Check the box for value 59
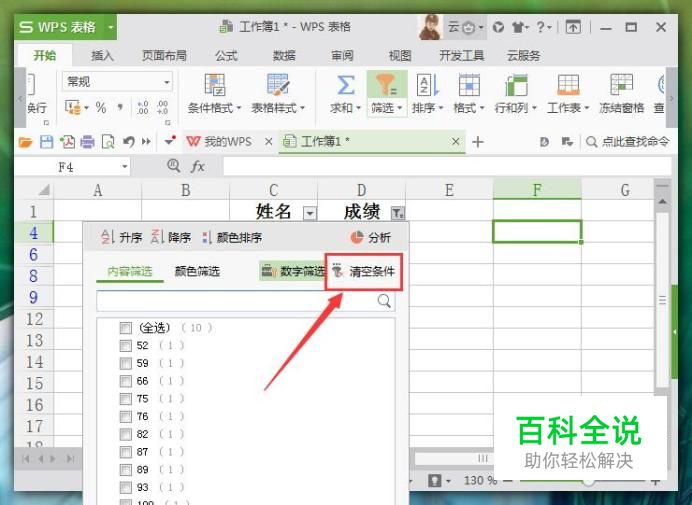The image size is (692, 505). coord(126,363)
